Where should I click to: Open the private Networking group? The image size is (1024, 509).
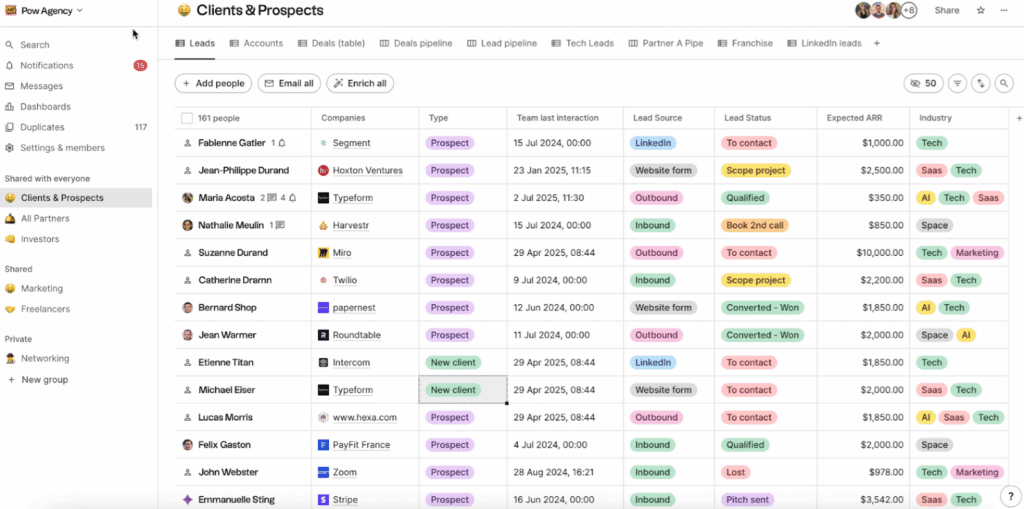tap(44, 358)
